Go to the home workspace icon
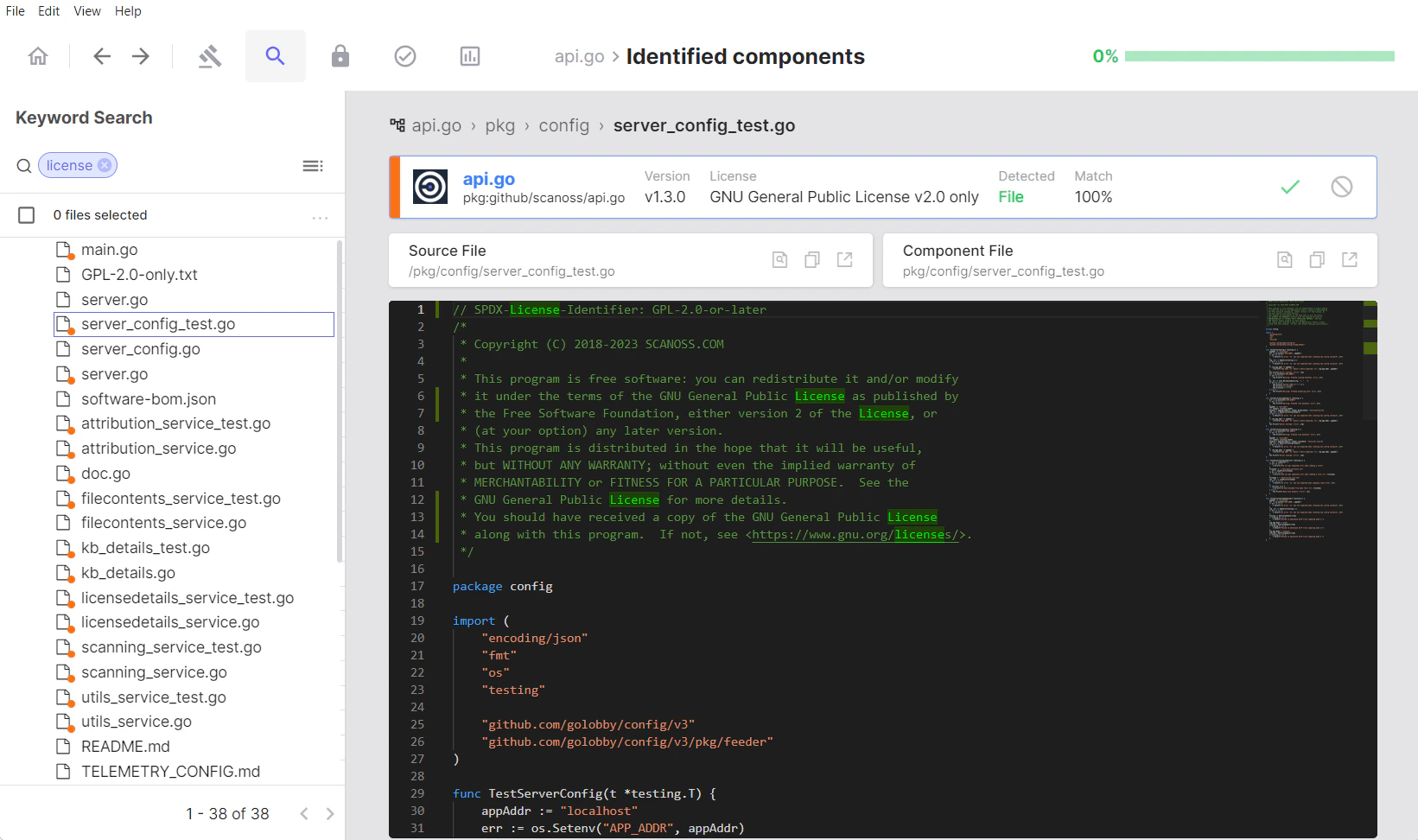1418x840 pixels. pyautogui.click(x=38, y=56)
